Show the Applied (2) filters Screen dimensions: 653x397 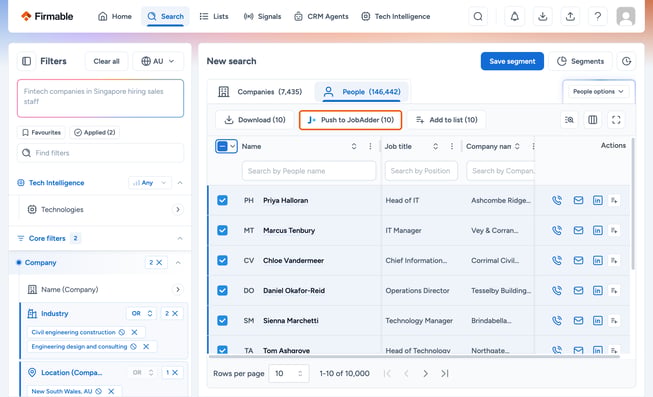tap(95, 132)
